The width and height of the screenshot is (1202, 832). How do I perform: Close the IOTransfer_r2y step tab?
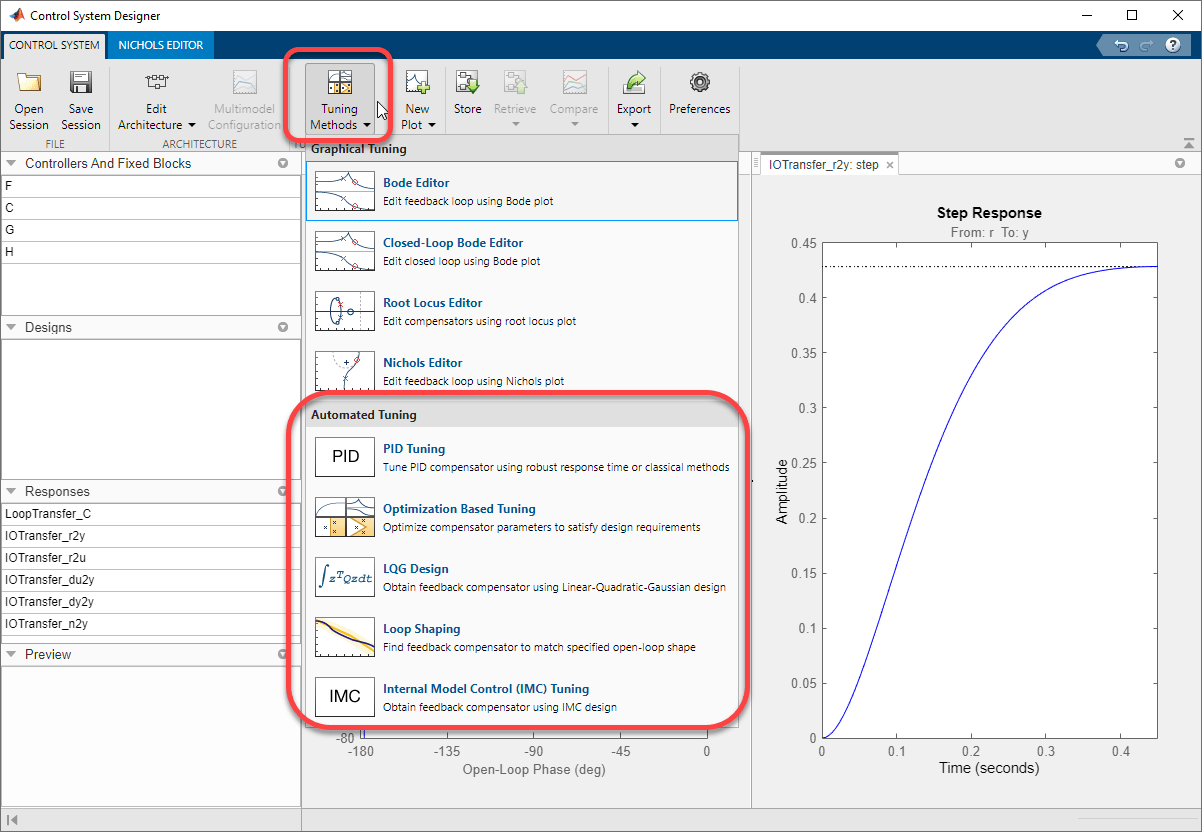889,164
